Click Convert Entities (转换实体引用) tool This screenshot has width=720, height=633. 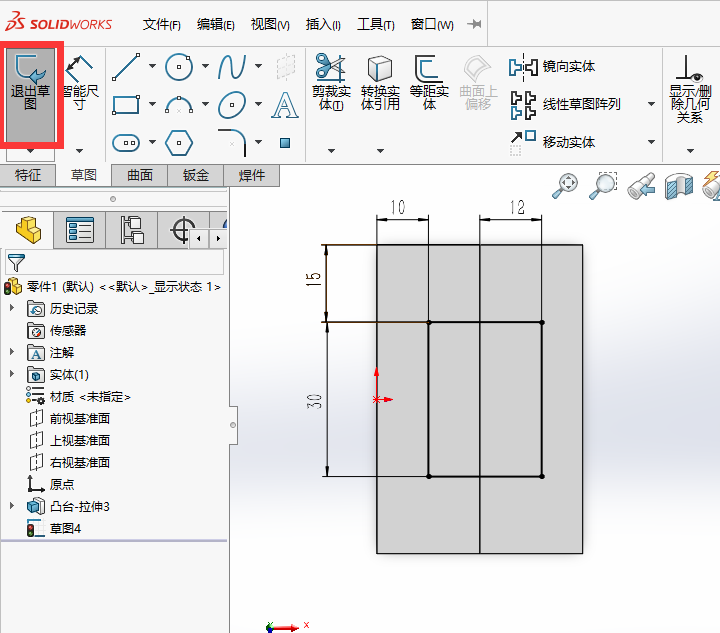[x=380, y=83]
